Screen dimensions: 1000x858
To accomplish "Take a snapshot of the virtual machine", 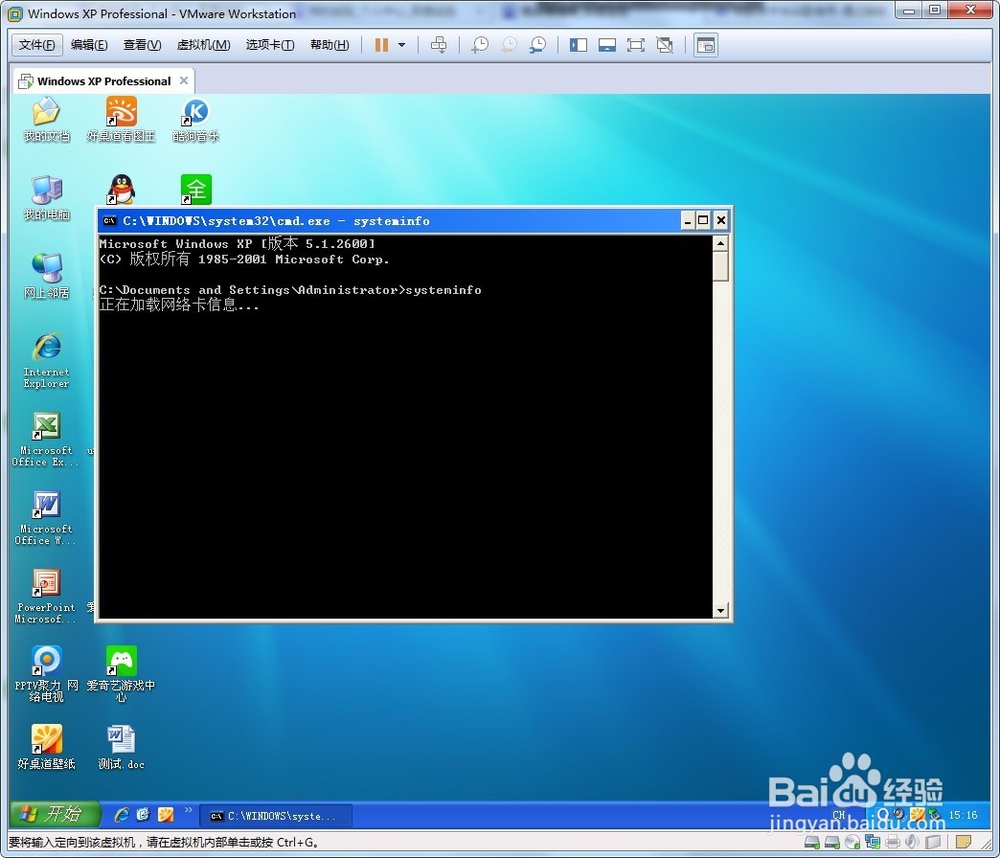I will 480,45.
